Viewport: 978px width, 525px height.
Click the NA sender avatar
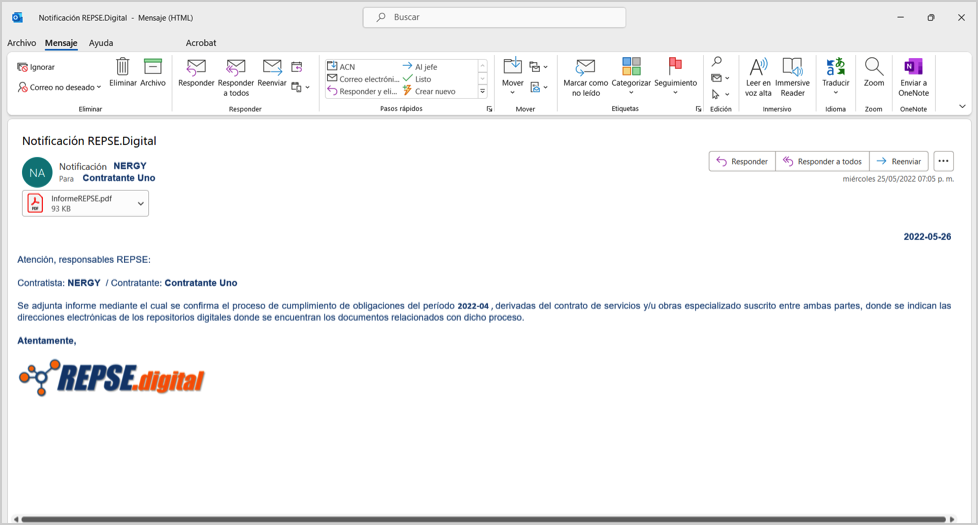(x=37, y=173)
